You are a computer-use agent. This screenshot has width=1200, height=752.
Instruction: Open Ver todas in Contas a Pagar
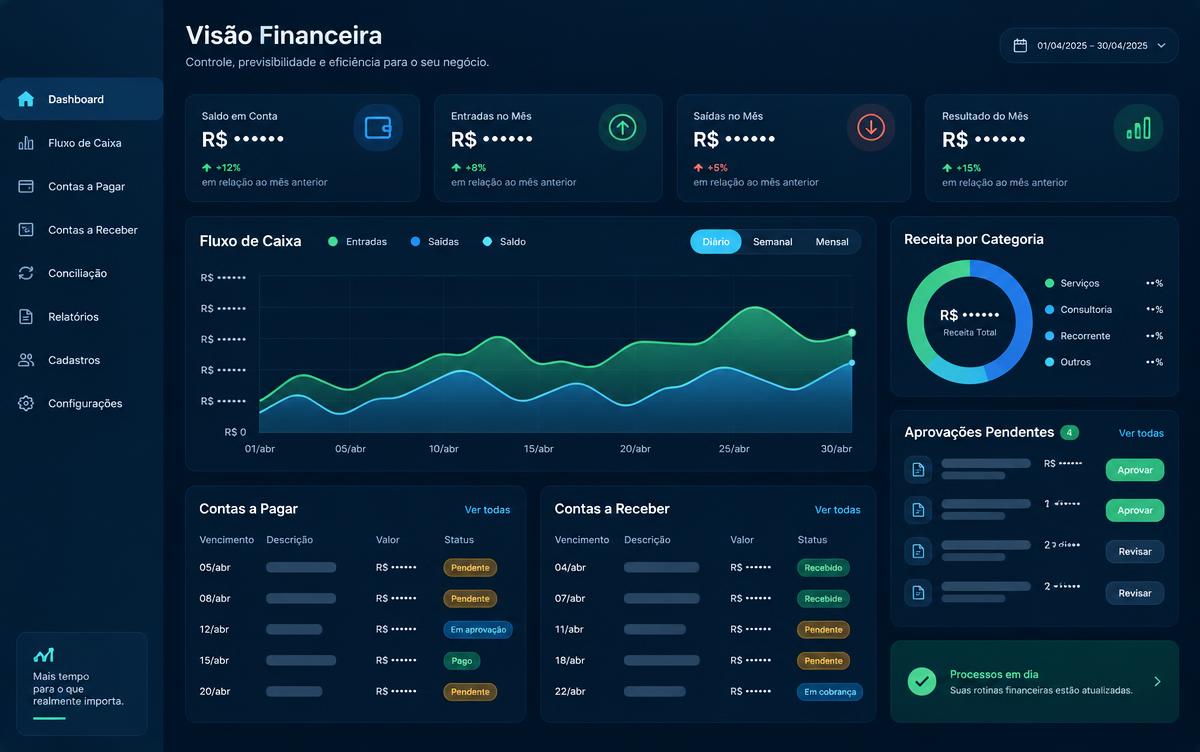tap(487, 510)
